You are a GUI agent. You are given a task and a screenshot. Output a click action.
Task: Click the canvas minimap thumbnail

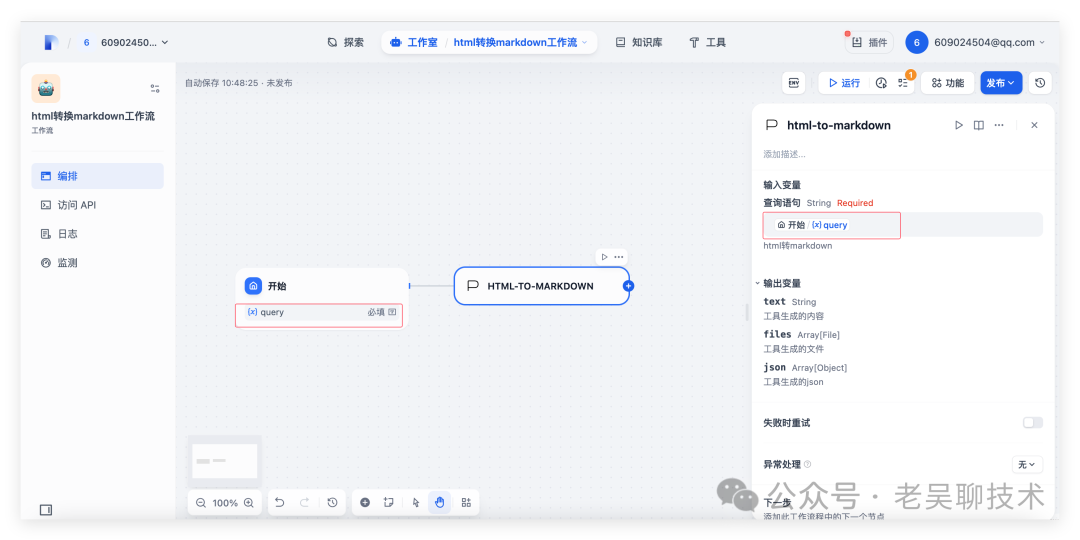[225, 461]
